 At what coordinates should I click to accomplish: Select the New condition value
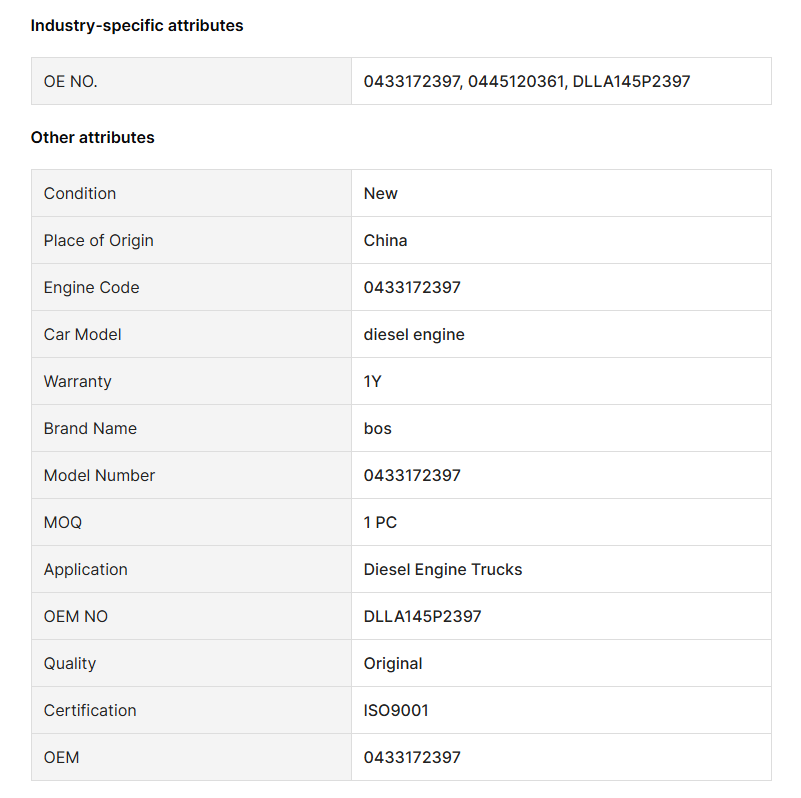tap(381, 194)
